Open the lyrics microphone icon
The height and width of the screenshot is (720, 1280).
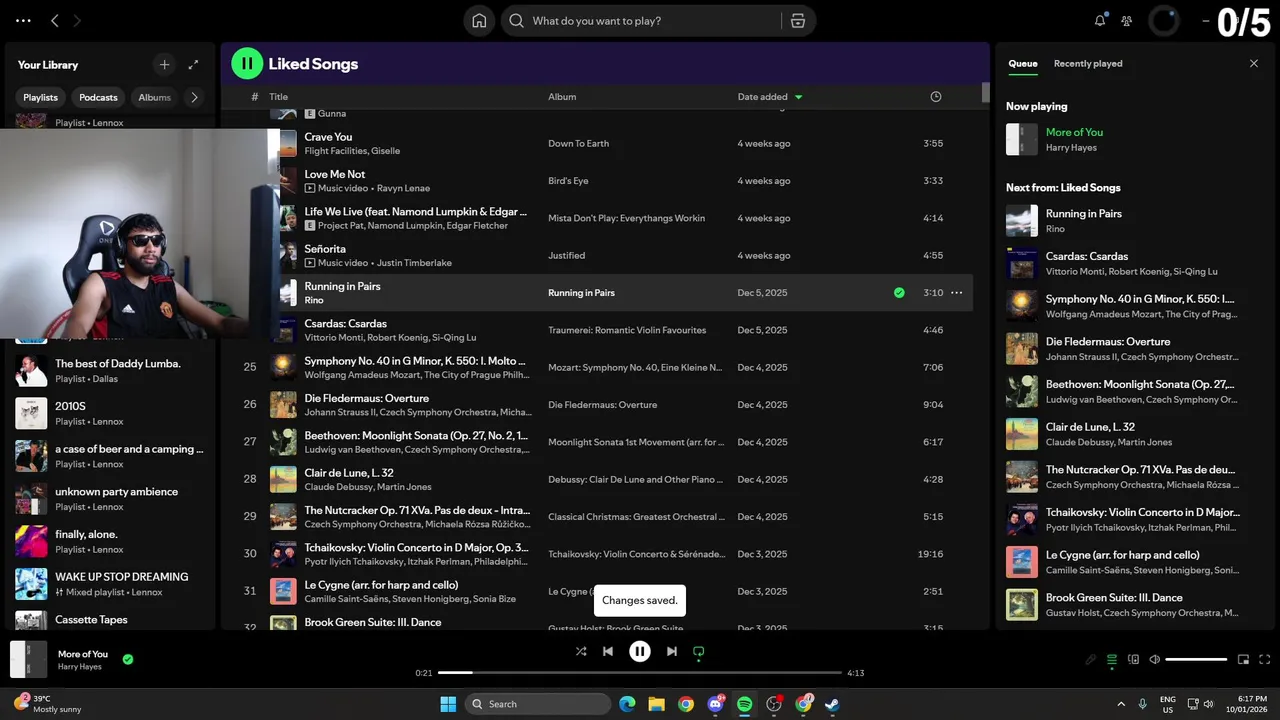pos(1090,659)
